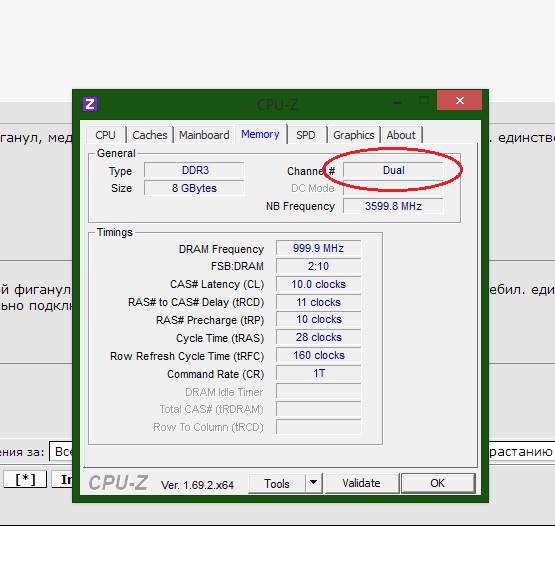
Task: Click the Row Refresh Cycle Time (tRFC) label
Action: pyautogui.click(x=187, y=356)
